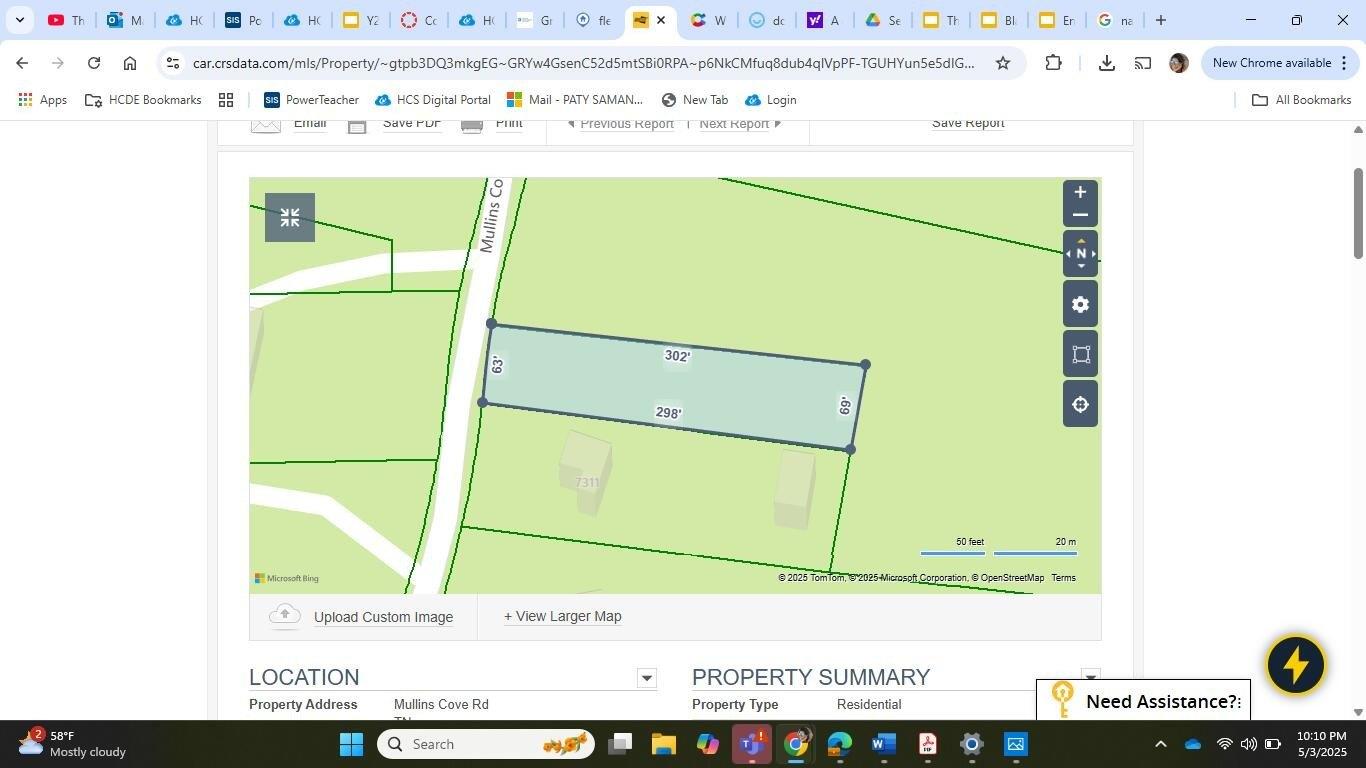
Task: Zoom in on the map
Action: tap(1080, 192)
